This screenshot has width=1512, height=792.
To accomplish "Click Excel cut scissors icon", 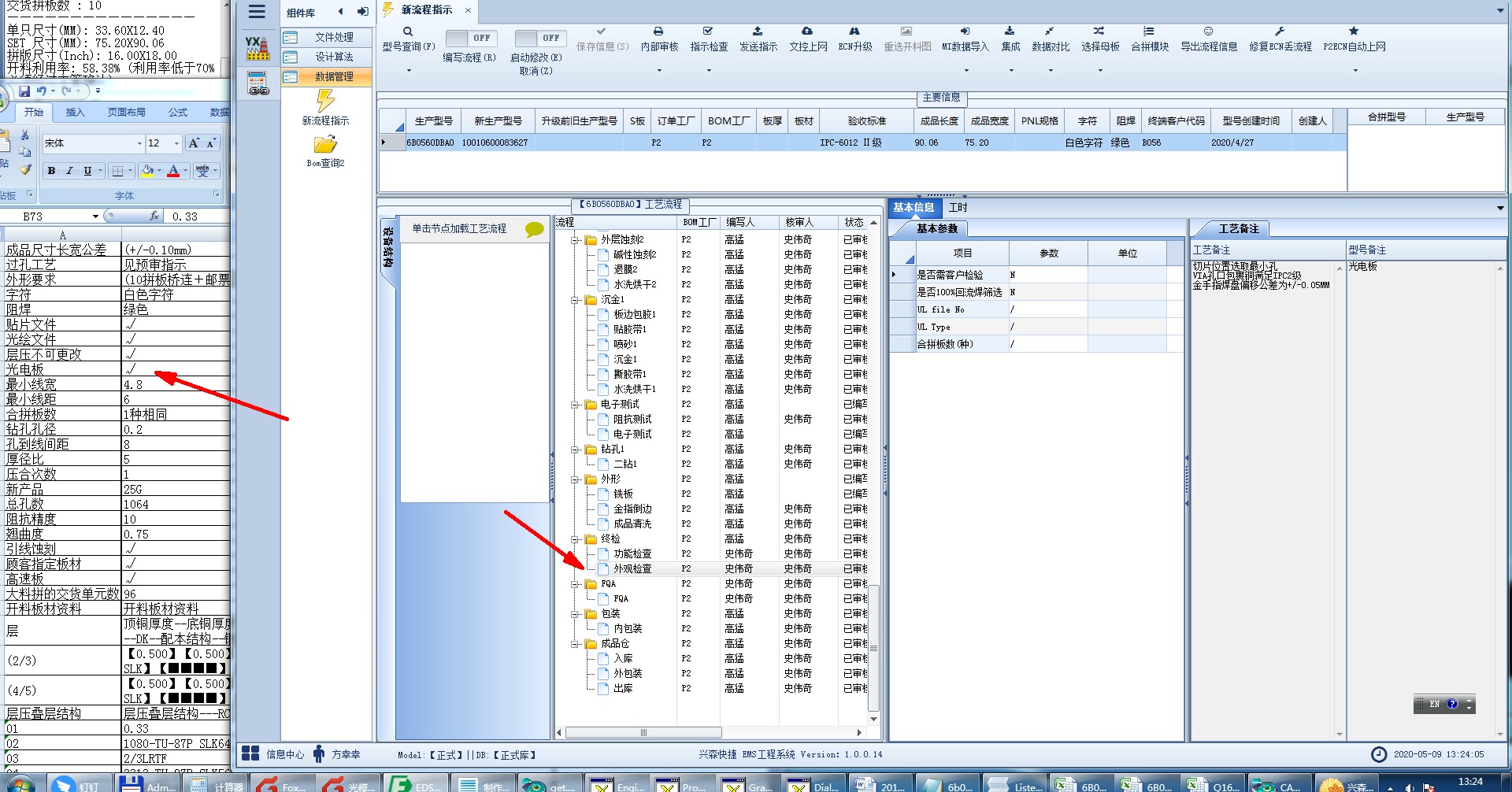I will coord(24,135).
